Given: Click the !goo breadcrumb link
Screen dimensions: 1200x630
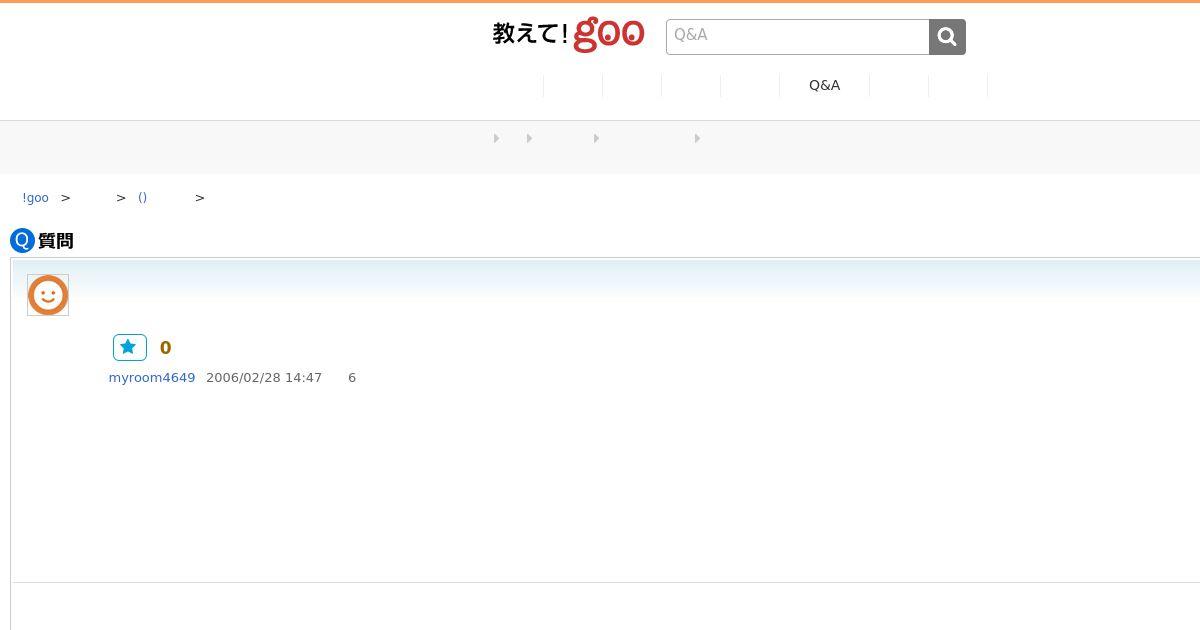Looking at the screenshot, I should tap(36, 198).
